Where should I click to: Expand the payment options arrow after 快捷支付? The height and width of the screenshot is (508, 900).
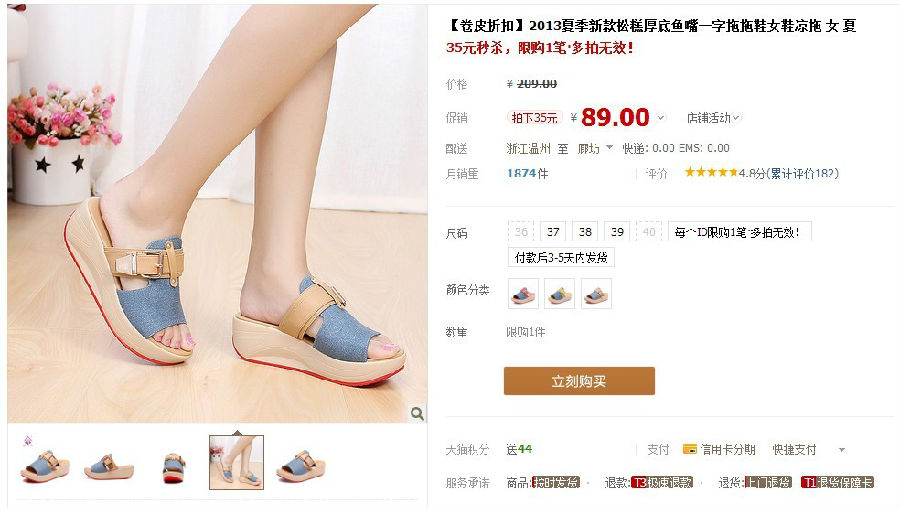click(842, 450)
